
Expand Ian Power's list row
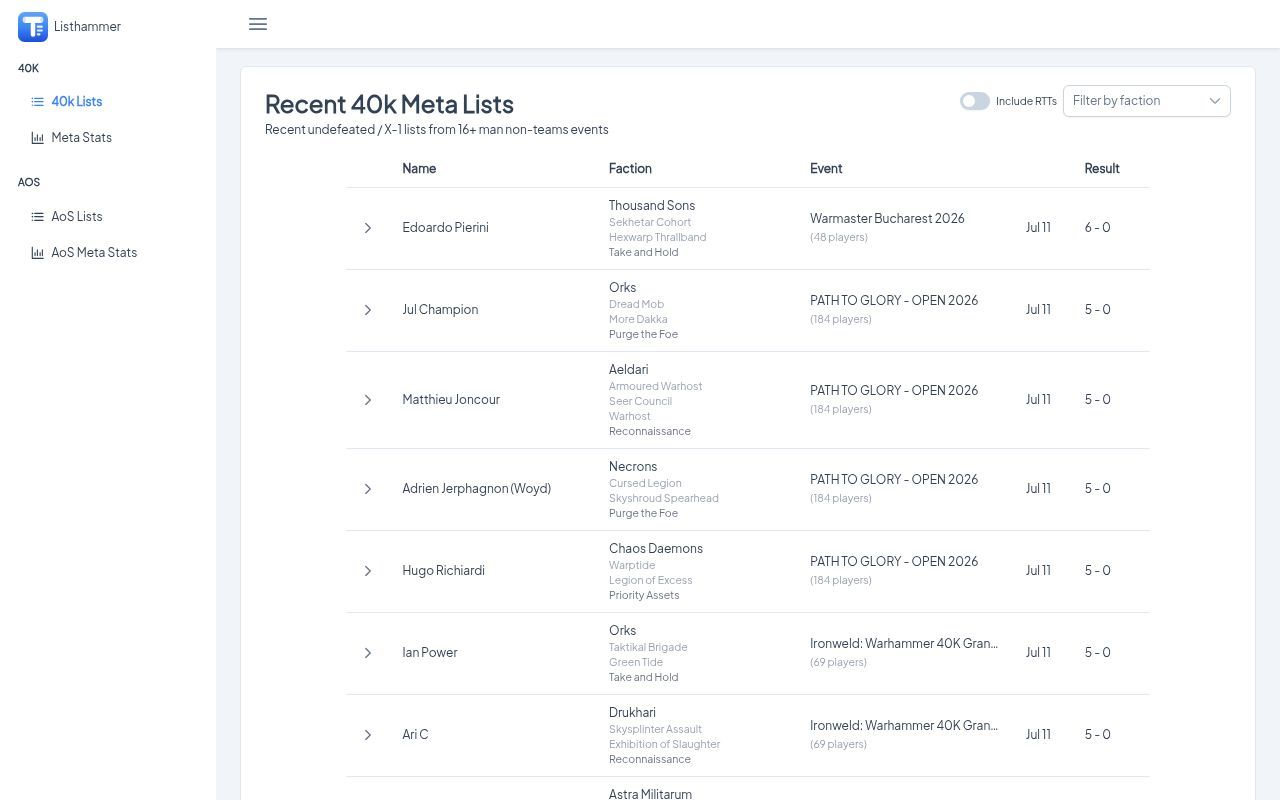coord(368,653)
